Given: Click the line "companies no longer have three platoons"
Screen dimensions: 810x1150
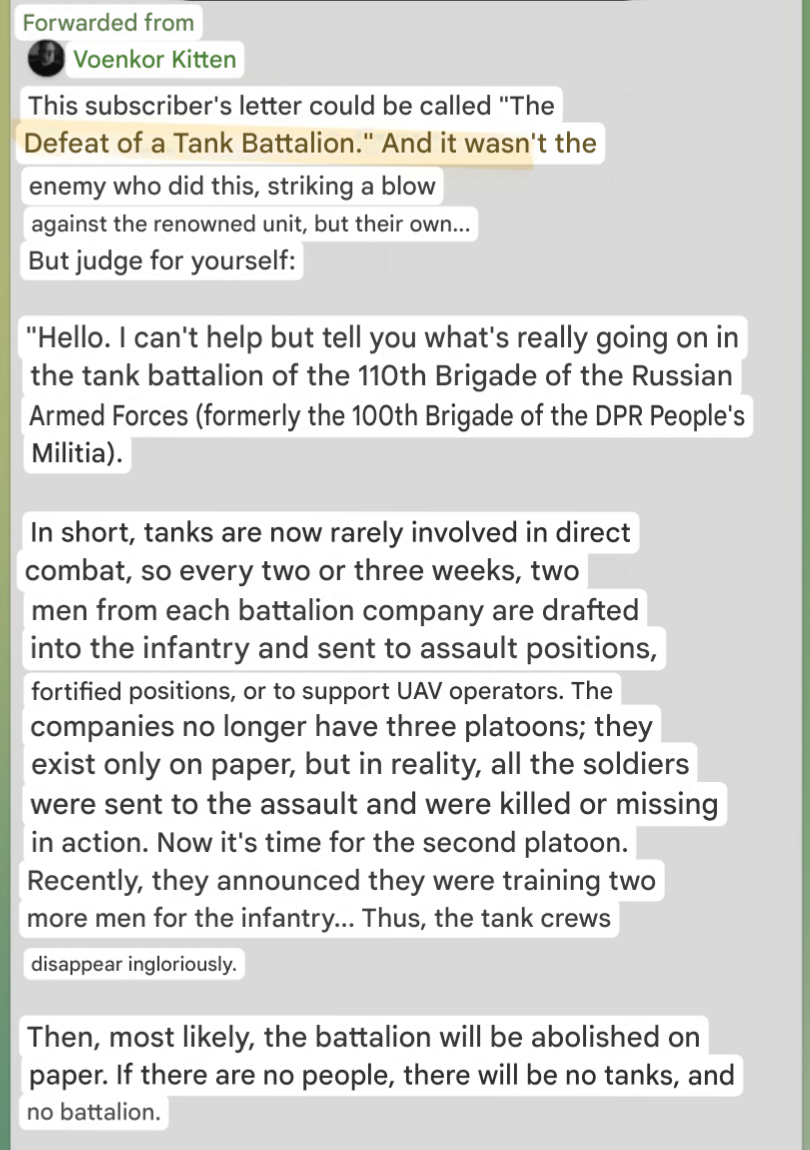Looking at the screenshot, I should coord(341,726).
